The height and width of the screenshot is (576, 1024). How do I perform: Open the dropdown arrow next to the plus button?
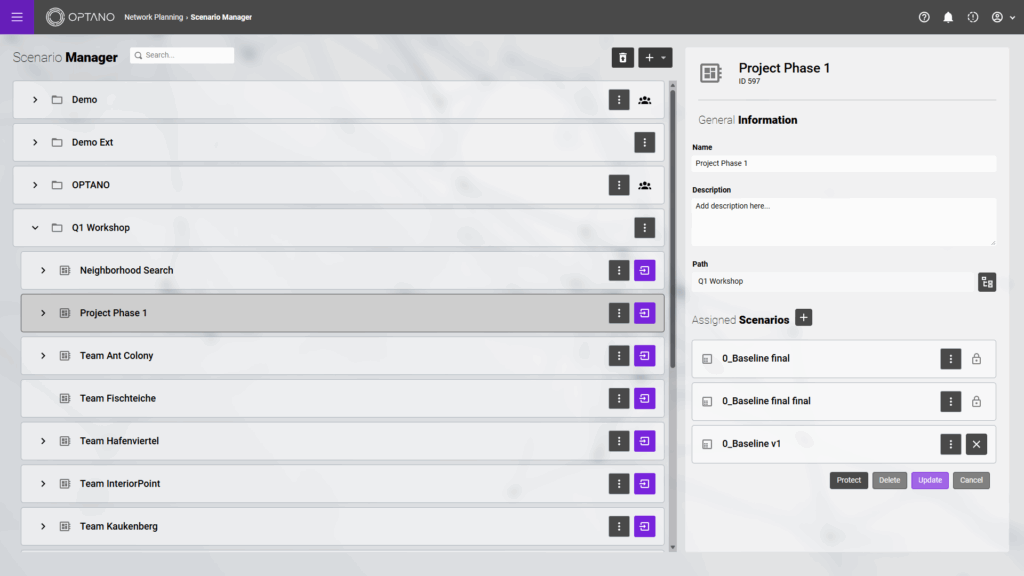pos(663,57)
